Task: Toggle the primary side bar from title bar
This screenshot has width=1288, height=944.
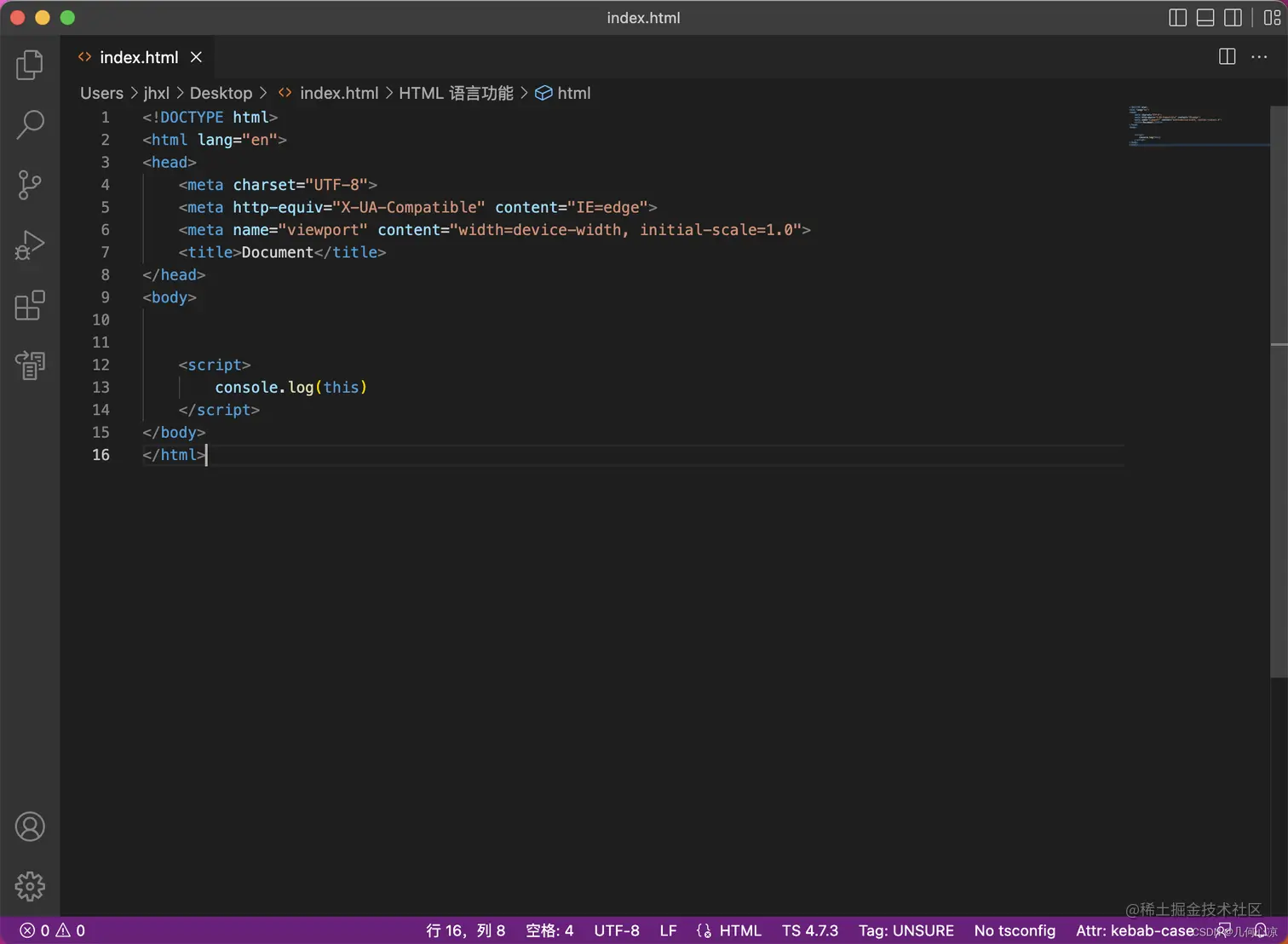Action: [1177, 18]
